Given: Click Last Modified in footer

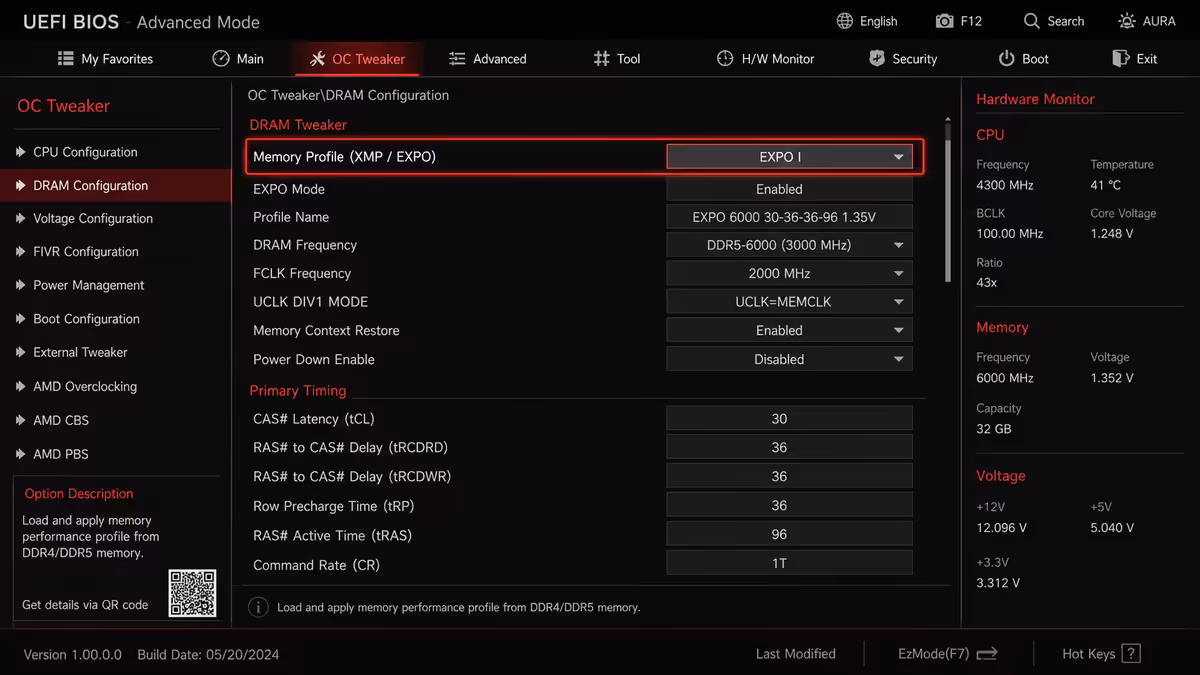Looking at the screenshot, I should pos(796,654).
